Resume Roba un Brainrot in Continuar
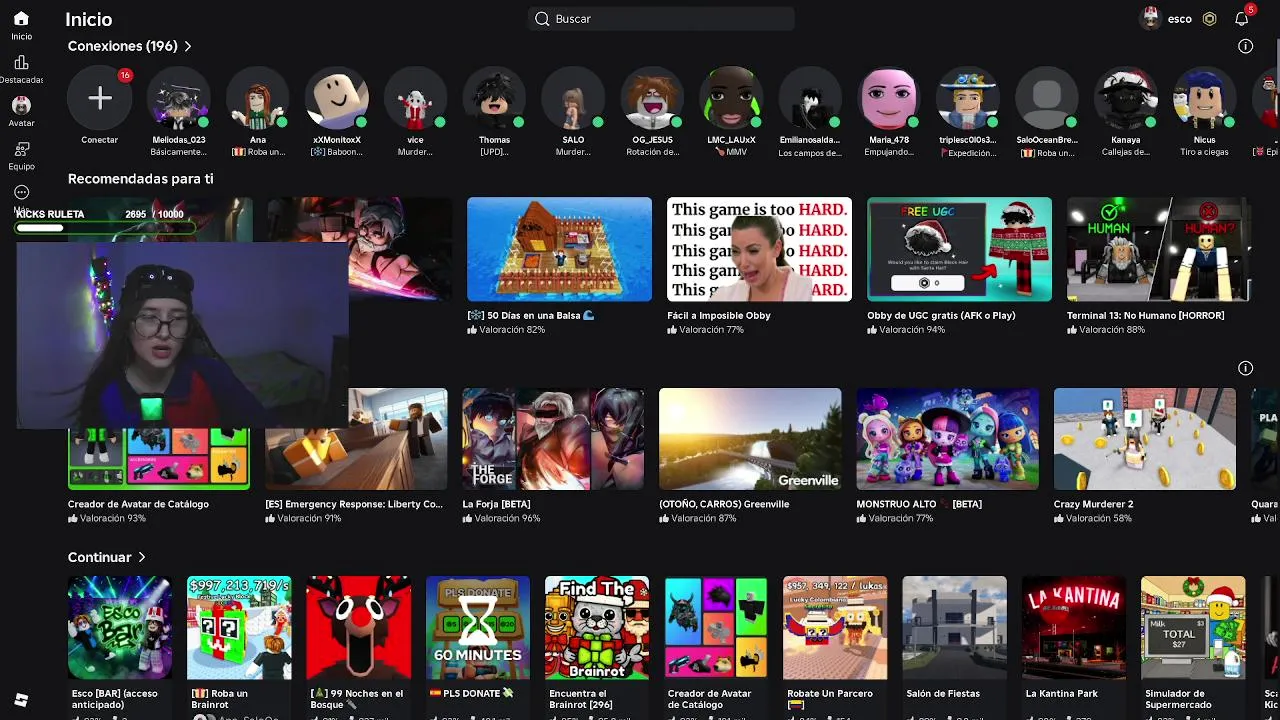1280x720 pixels. pos(239,628)
